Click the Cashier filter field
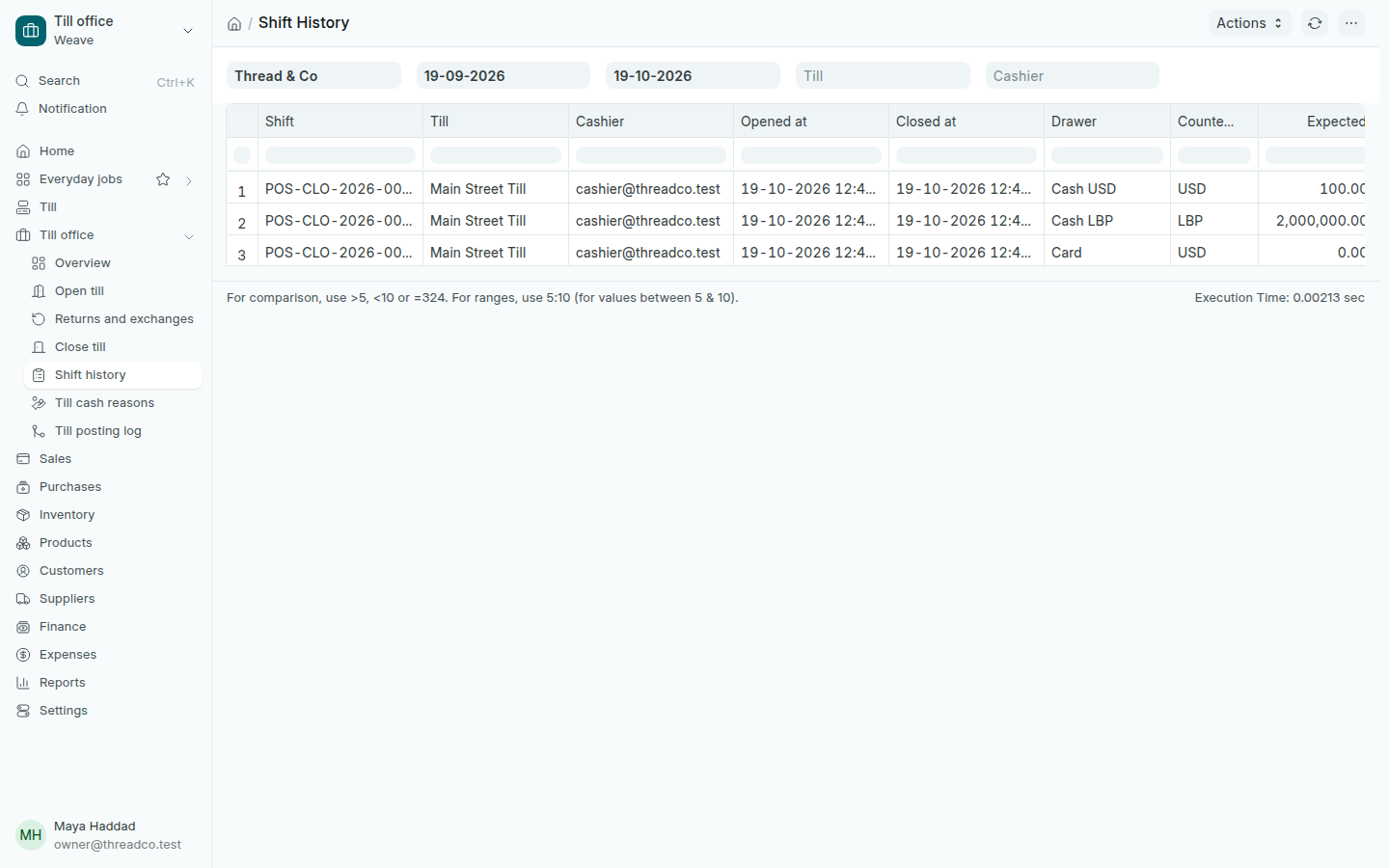Image resolution: width=1389 pixels, height=868 pixels. tap(1072, 76)
